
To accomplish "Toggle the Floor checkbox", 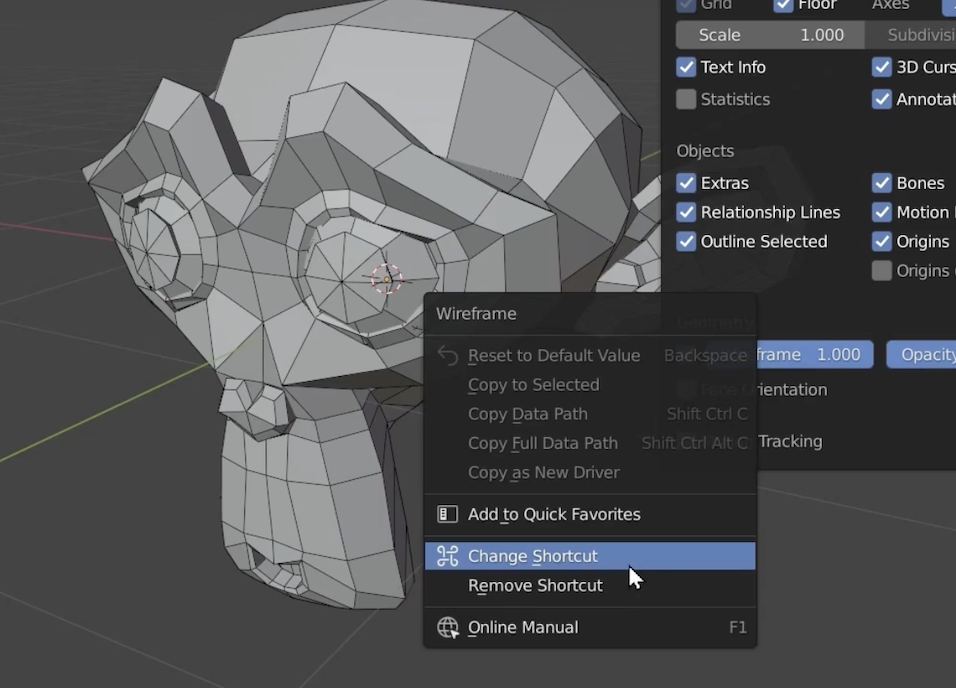I will (783, 5).
